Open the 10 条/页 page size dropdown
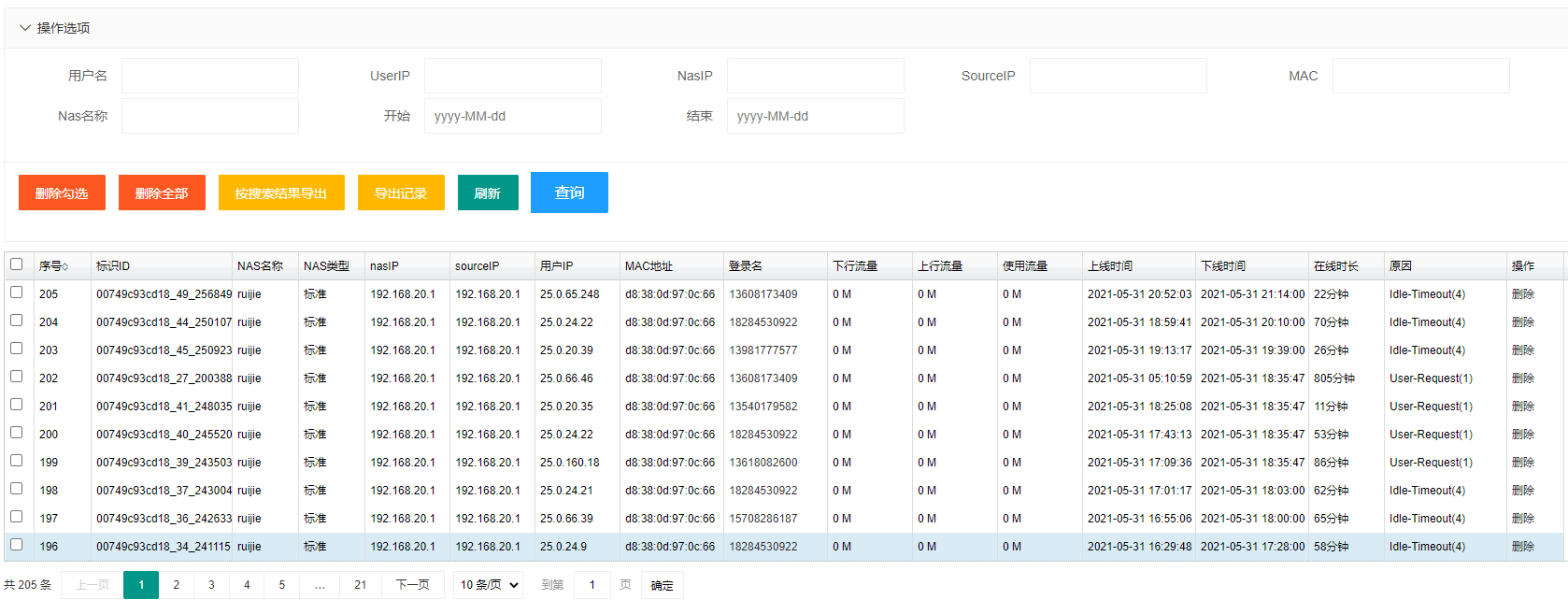The width and height of the screenshot is (1568, 614). pyautogui.click(x=488, y=585)
